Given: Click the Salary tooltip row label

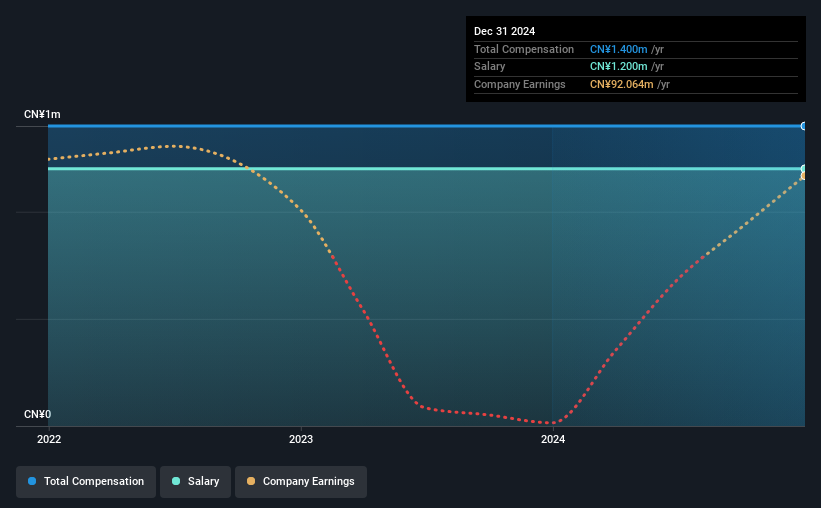Looking at the screenshot, I should tap(490, 67).
